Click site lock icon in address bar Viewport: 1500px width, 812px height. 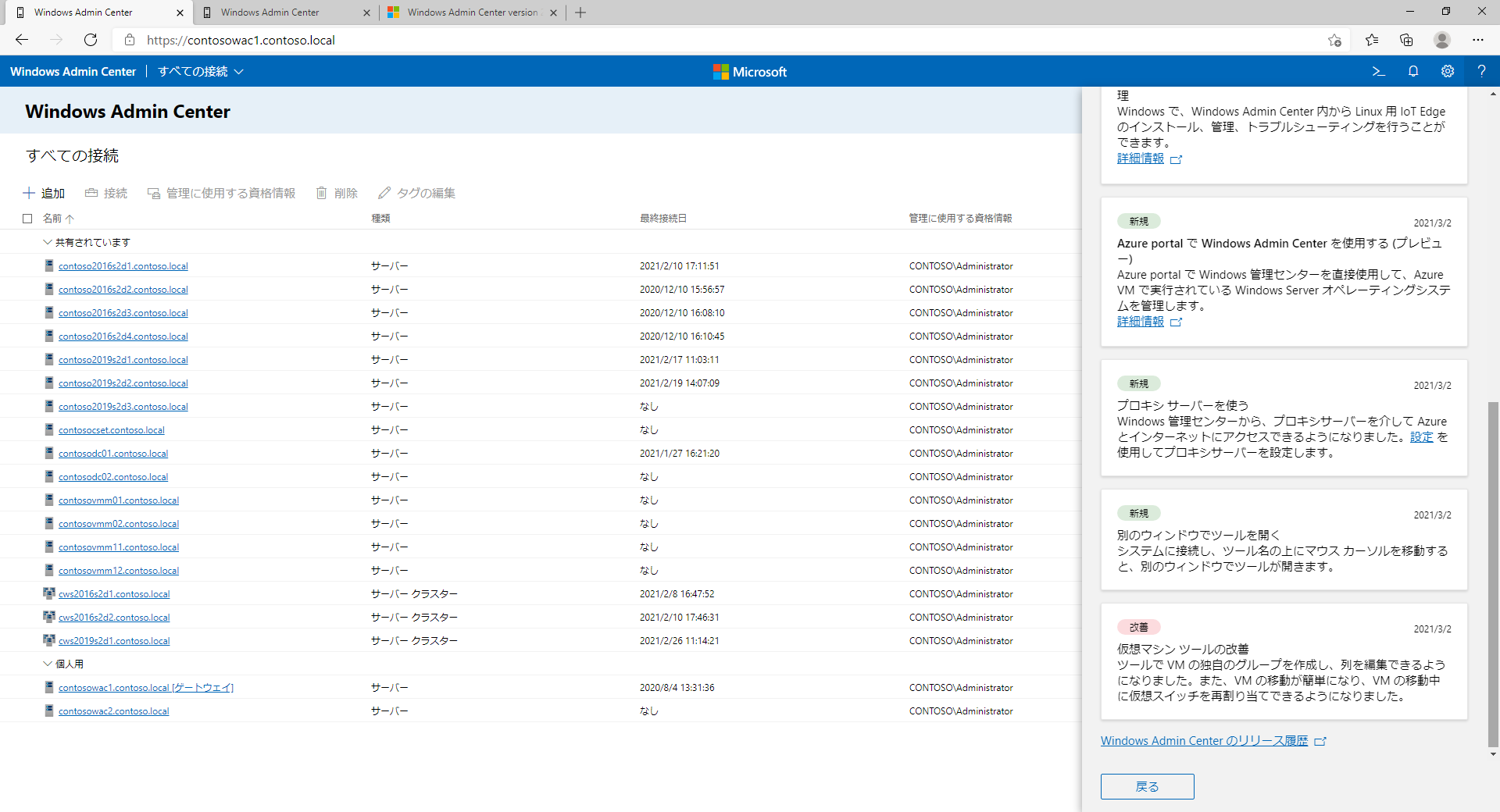(130, 40)
